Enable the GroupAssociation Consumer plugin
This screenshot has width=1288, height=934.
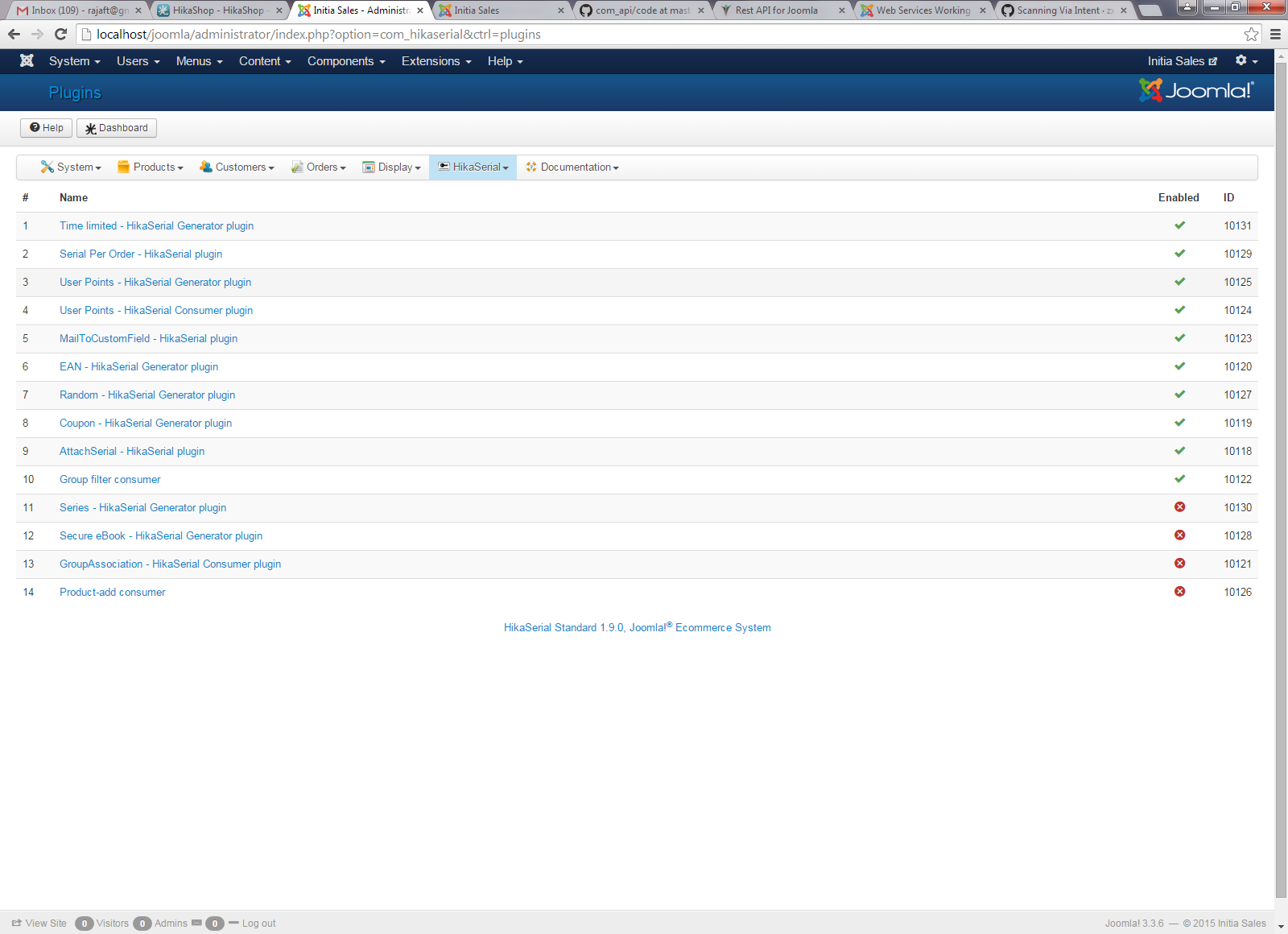[1179, 564]
